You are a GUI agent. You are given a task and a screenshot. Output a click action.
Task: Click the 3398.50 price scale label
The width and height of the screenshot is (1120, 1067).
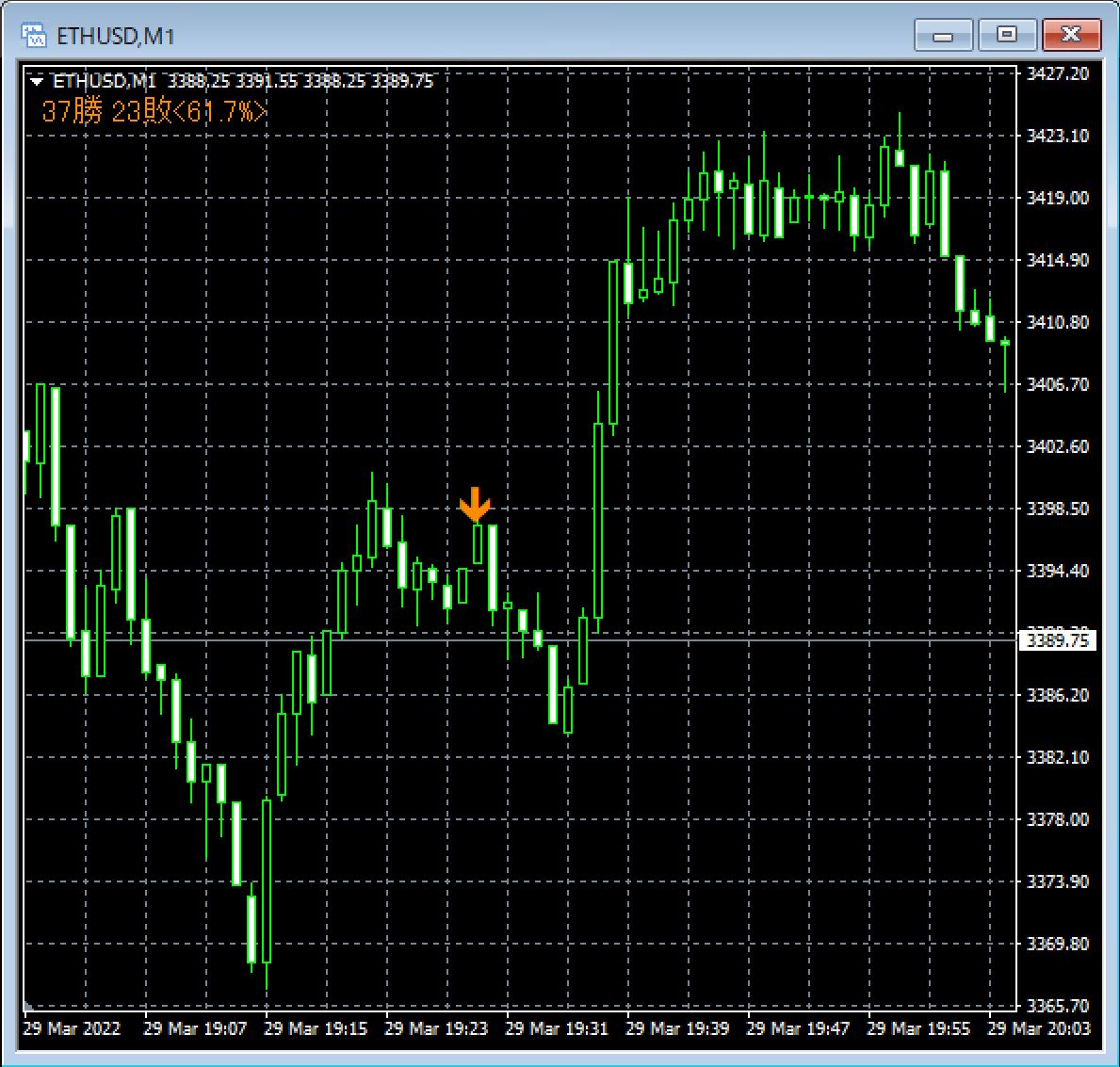tap(1058, 509)
